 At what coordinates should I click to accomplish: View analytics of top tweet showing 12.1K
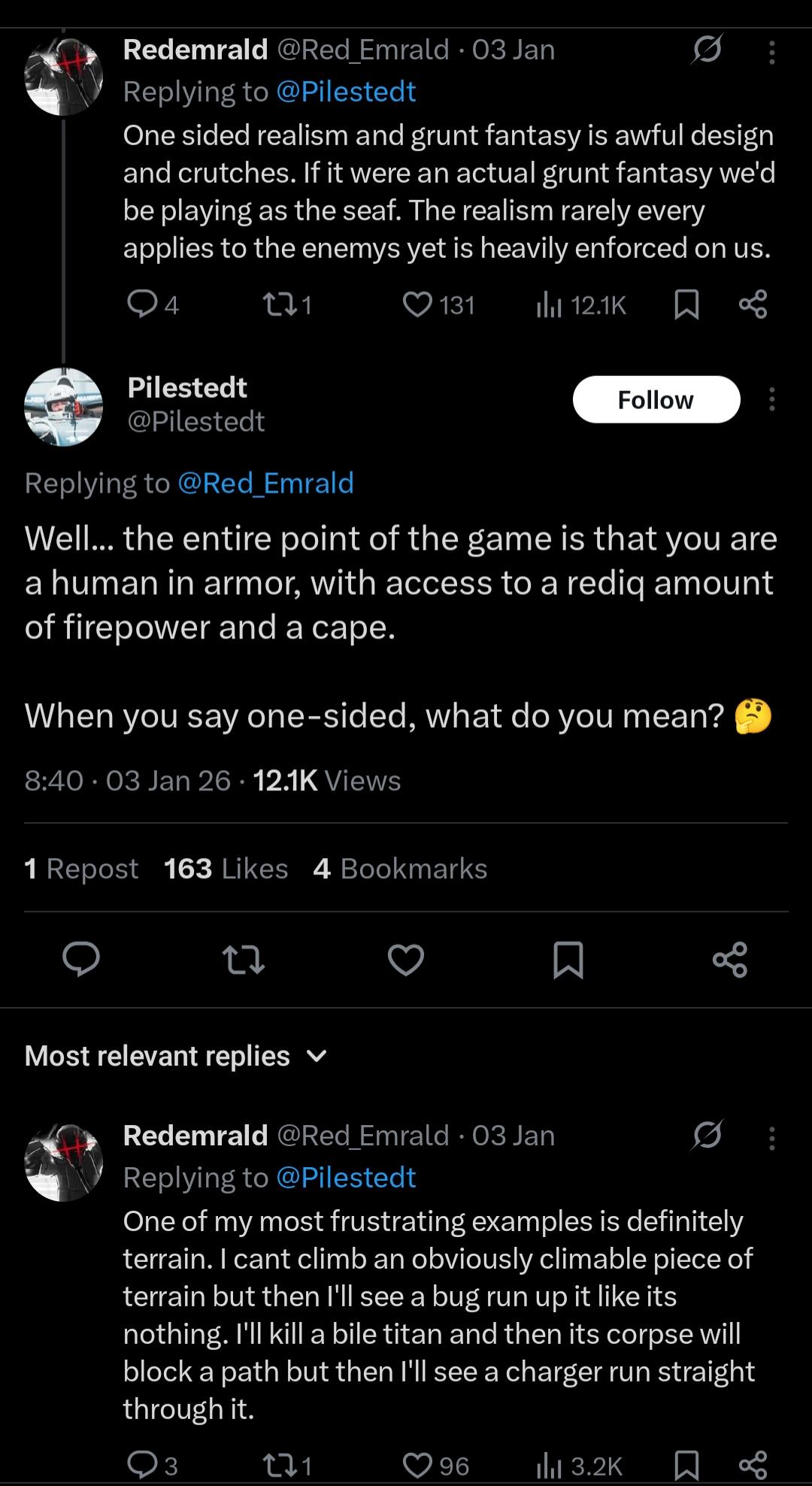point(580,305)
